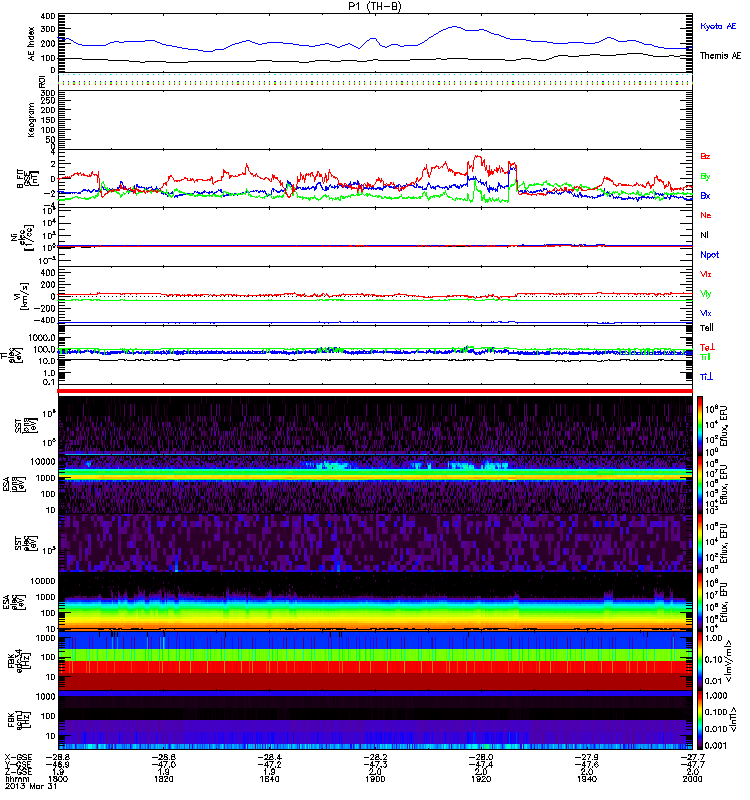Click the date label "2013 Mar 31"
This screenshot has width=750, height=800.
tap(31, 786)
